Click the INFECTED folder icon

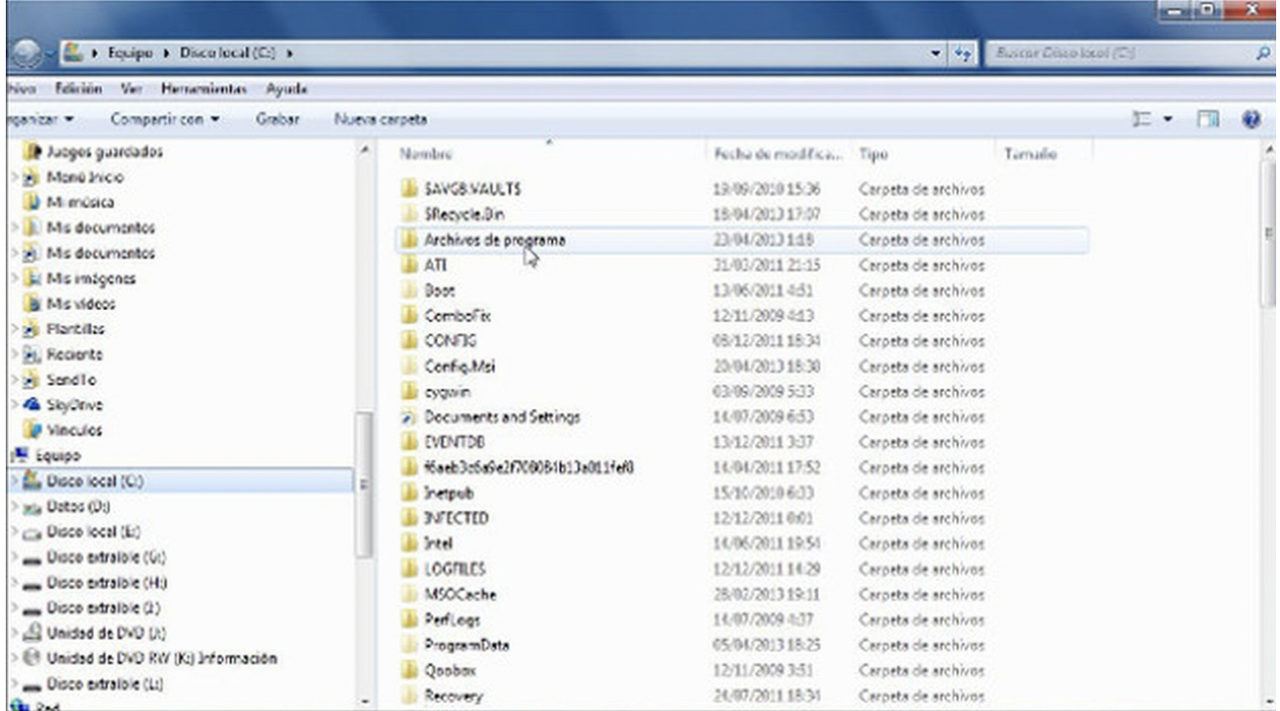(x=408, y=518)
